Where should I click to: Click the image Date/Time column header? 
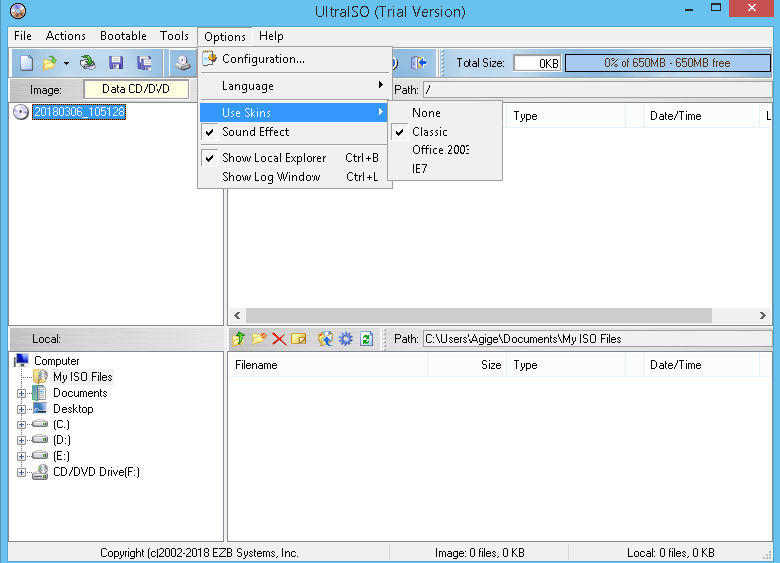[700, 116]
